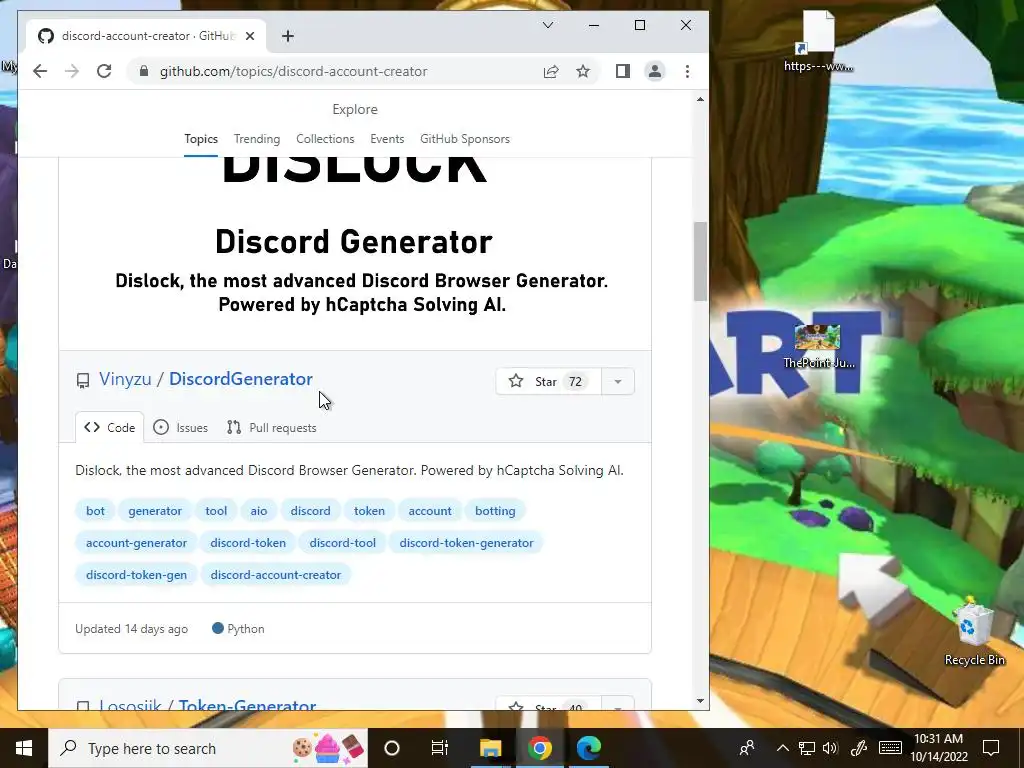Click the browser forward arrow
The height and width of the screenshot is (768, 1024).
72,71
